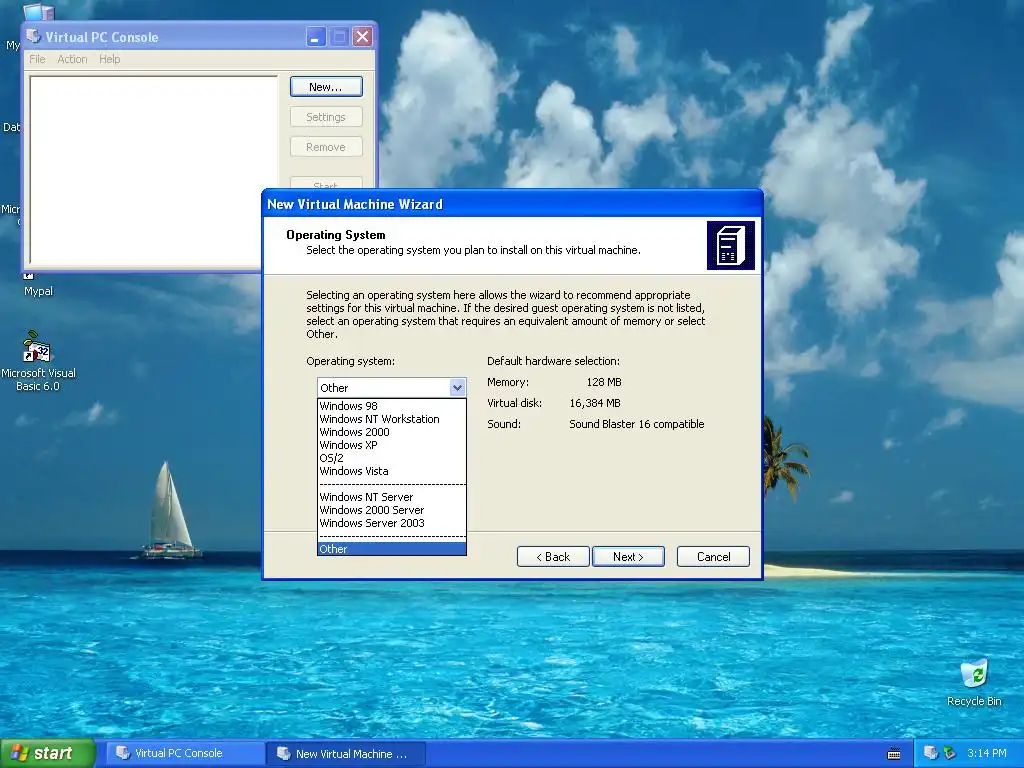The image size is (1024, 768).
Task: Select the highlighted Other list entry
Action: click(x=391, y=549)
